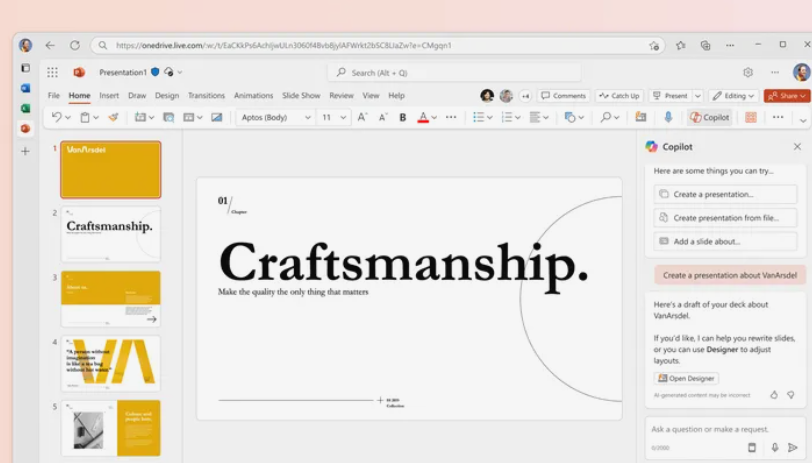812x463 pixels.
Task: Click the Copilot button in the ribbon
Action: point(710,117)
